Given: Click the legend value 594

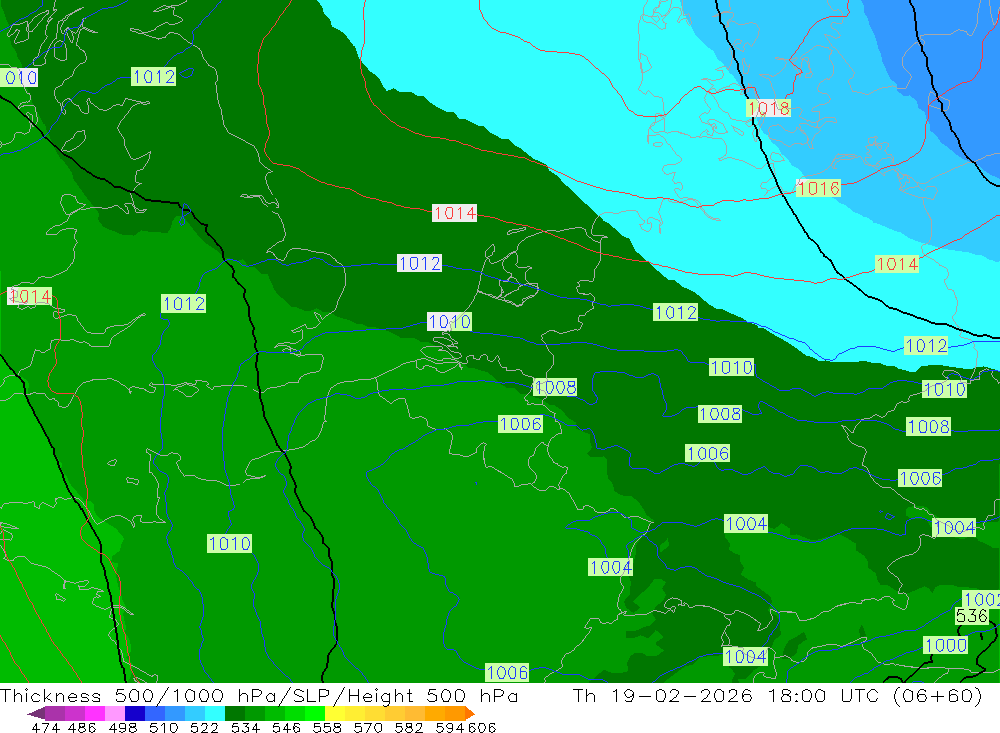Looking at the screenshot, I should tap(449, 727).
